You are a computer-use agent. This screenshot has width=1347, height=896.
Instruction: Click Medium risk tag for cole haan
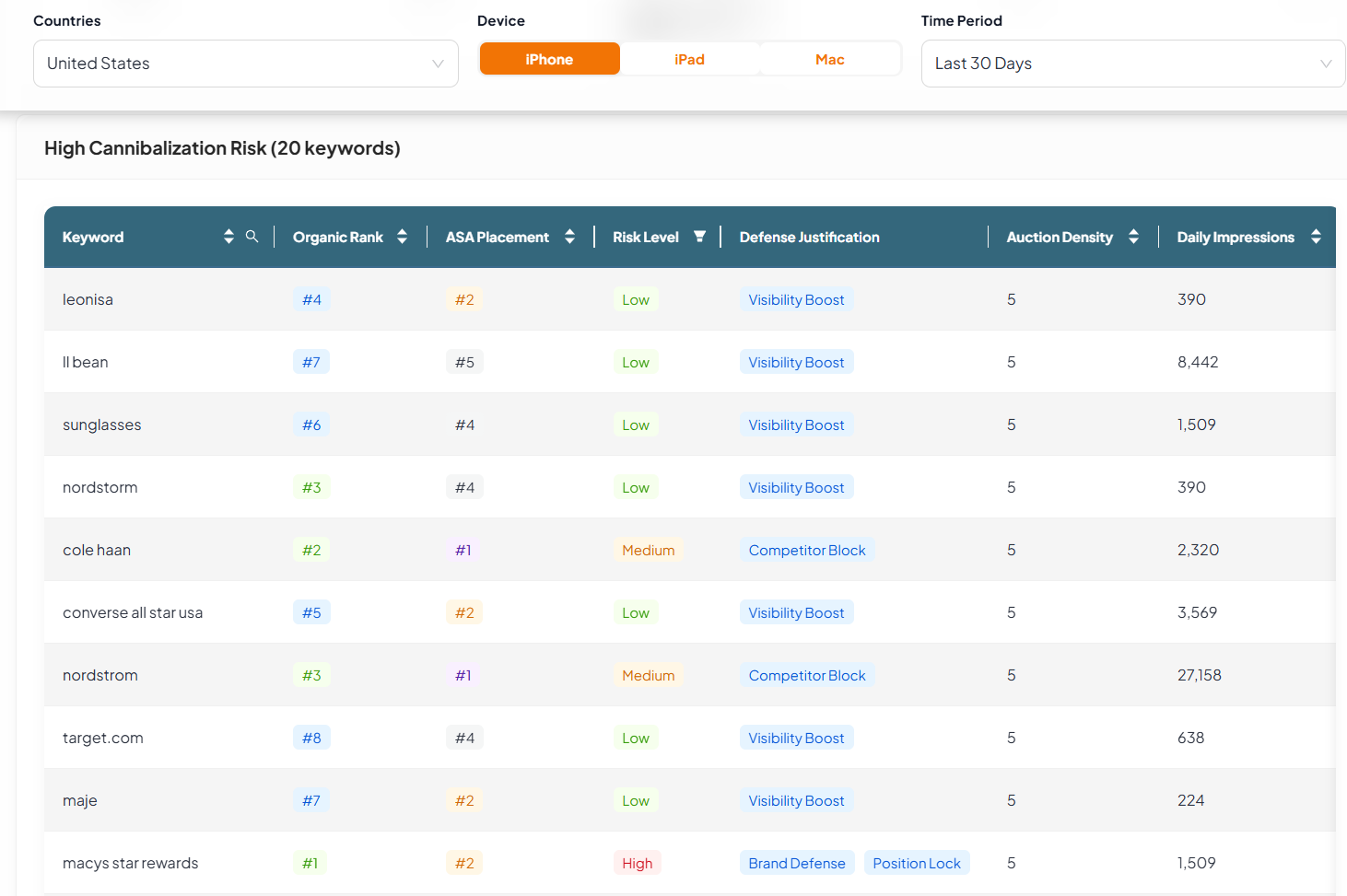[648, 550]
